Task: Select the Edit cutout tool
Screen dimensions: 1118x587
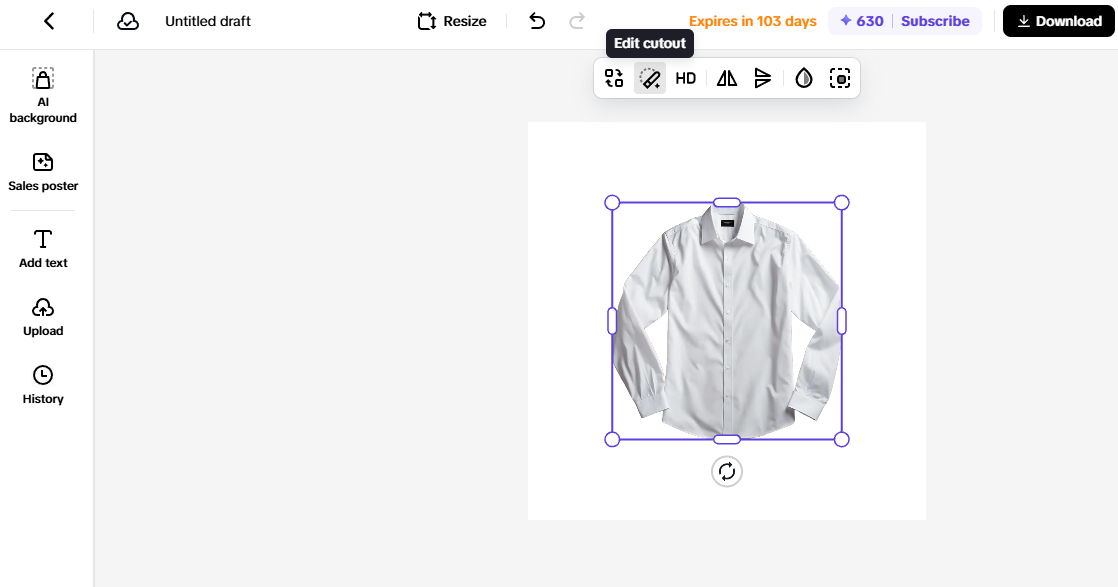Action: click(650, 78)
